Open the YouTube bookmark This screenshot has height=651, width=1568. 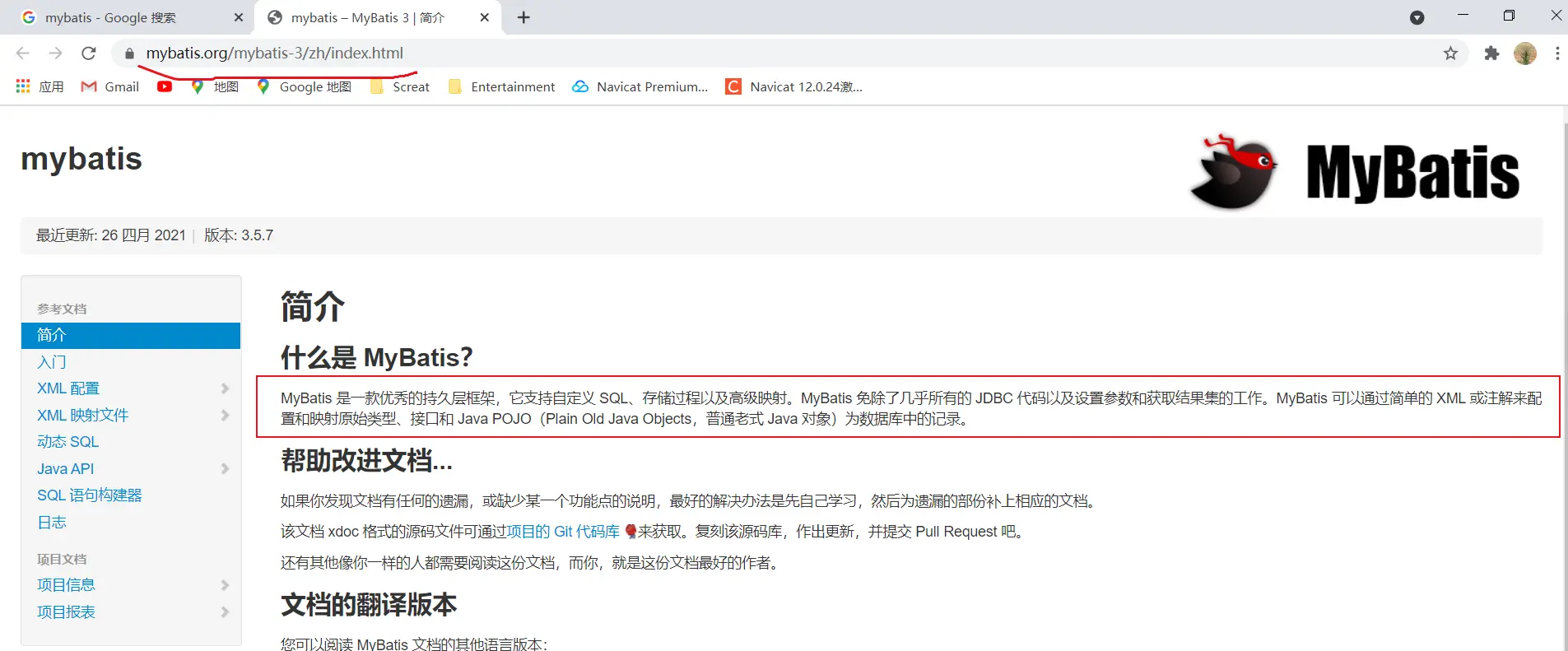[x=165, y=86]
